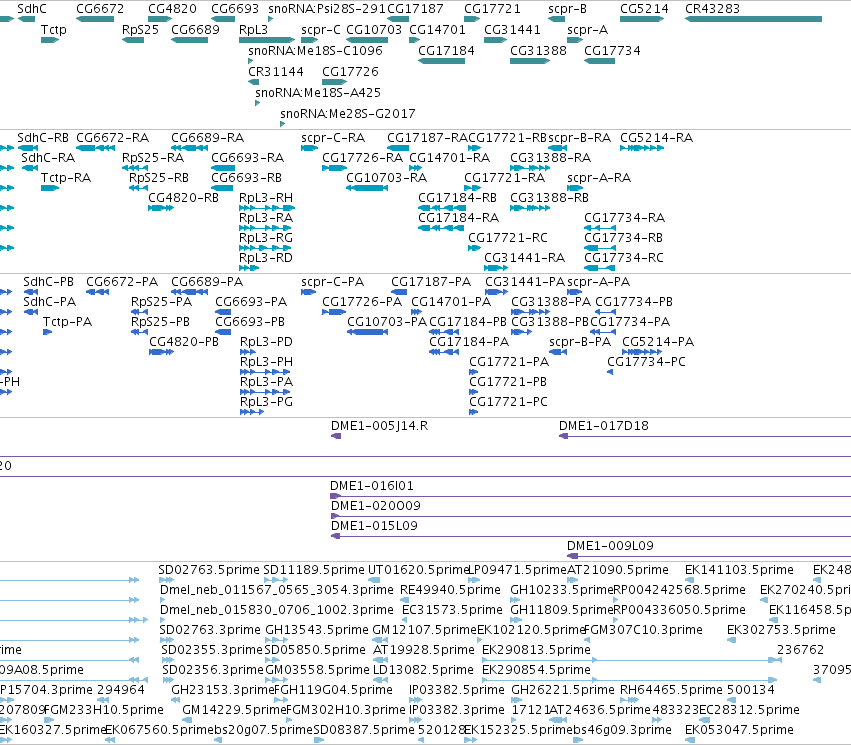851x745 pixels.
Task: Select the RpS25 gene label
Action: (x=140, y=30)
